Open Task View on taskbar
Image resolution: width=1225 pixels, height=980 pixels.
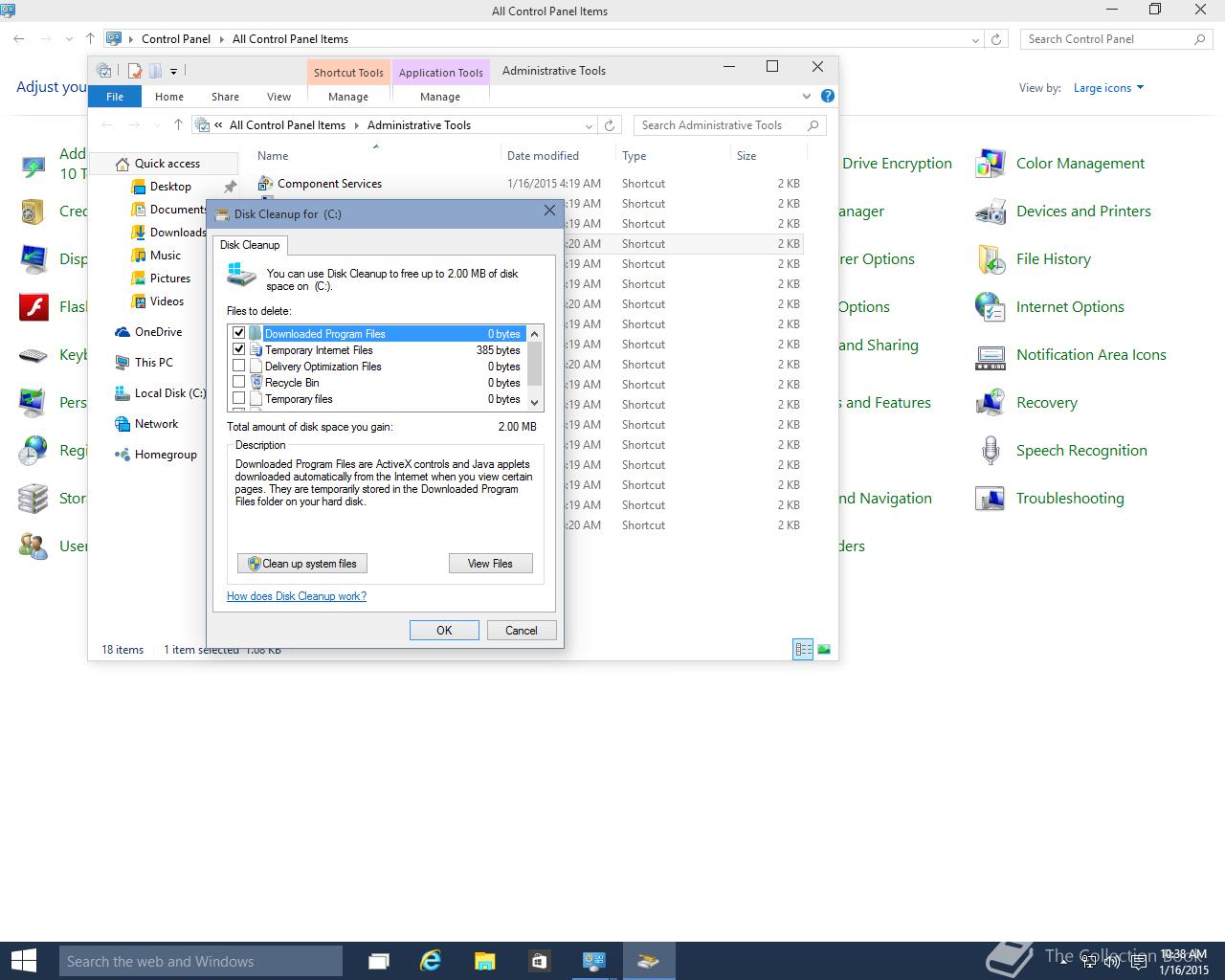[x=379, y=961]
